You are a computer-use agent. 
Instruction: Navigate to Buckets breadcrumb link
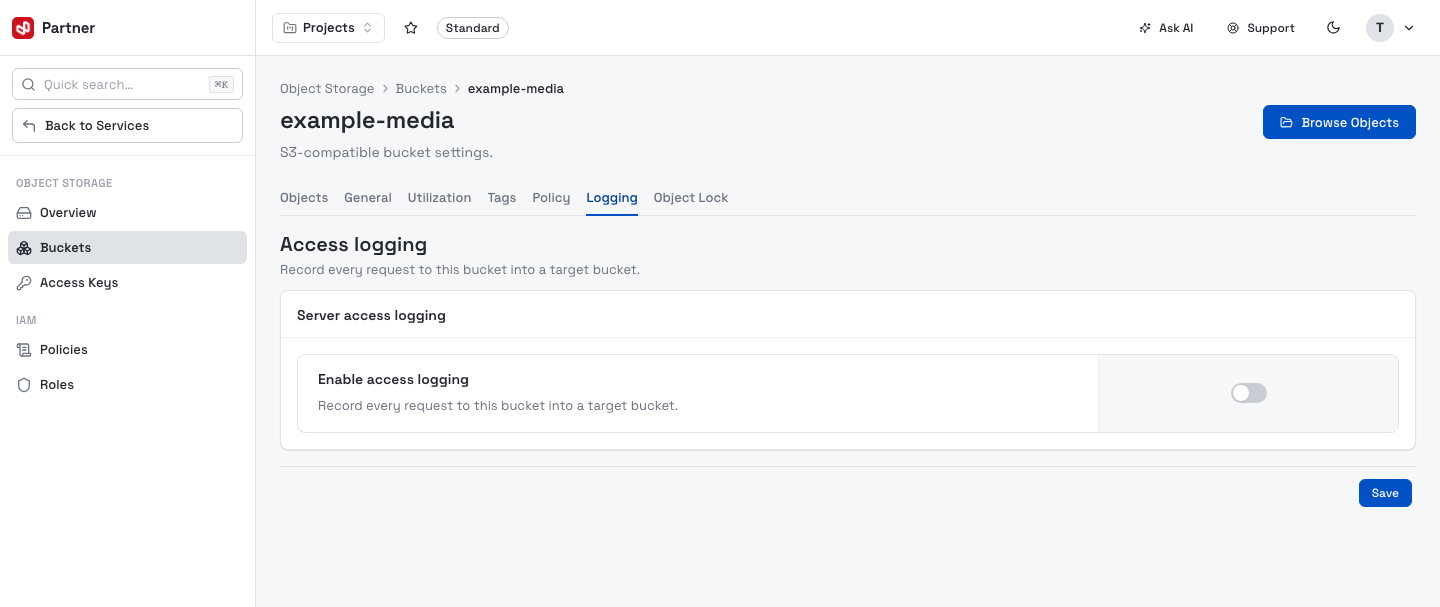coord(421,89)
